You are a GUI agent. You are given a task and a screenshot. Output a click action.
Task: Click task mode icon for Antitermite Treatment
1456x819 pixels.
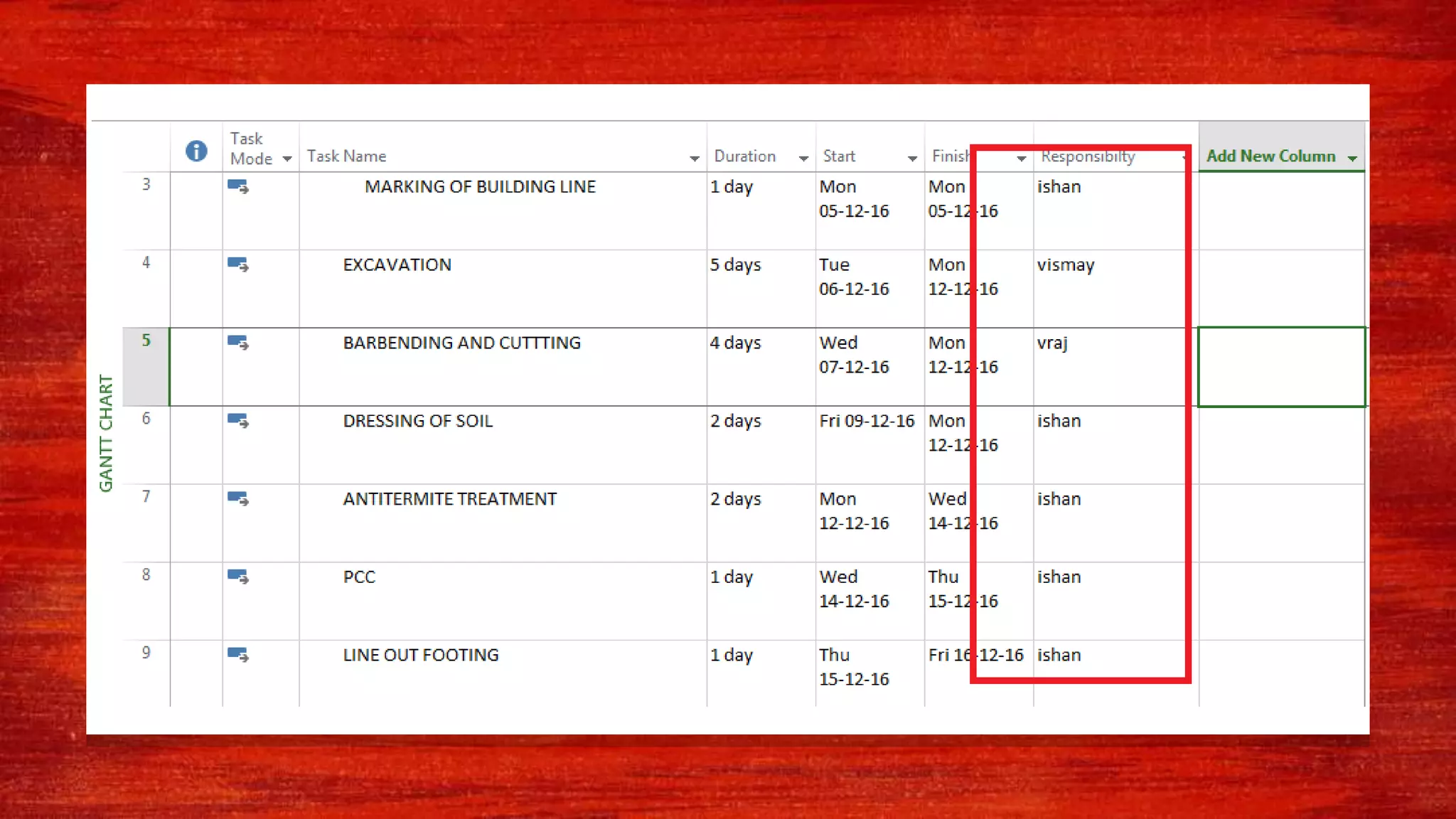tap(238, 500)
